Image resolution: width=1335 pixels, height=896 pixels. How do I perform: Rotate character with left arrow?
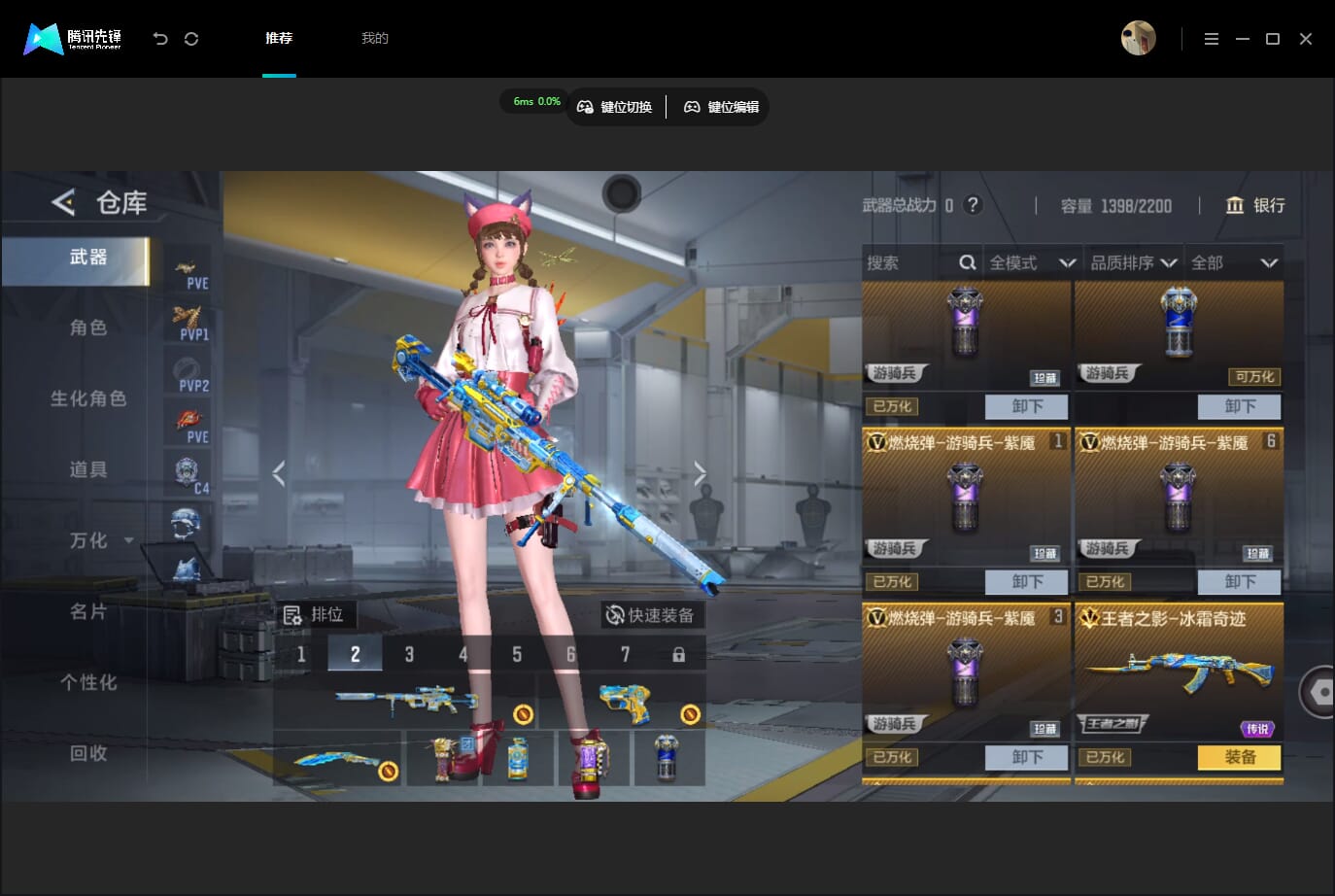tap(279, 473)
